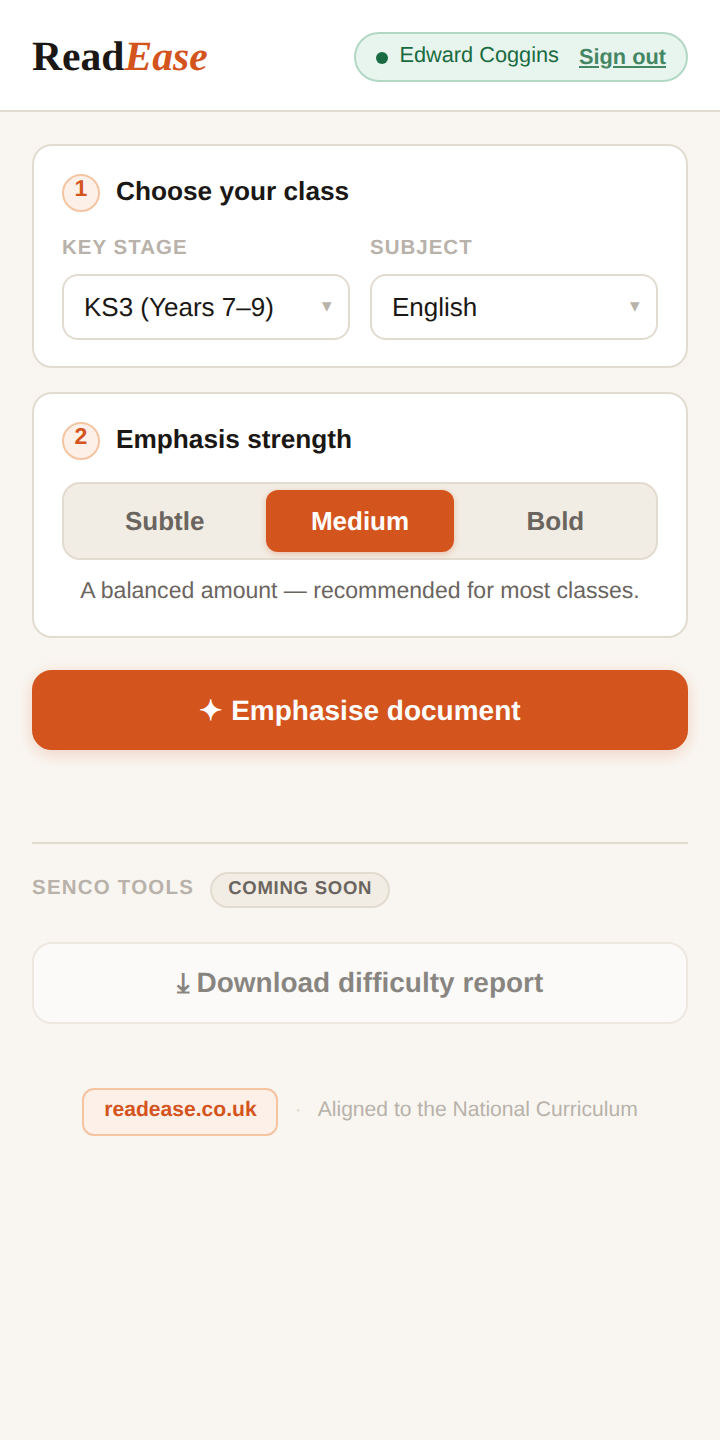Open the readease.co.uk link

180,1111
